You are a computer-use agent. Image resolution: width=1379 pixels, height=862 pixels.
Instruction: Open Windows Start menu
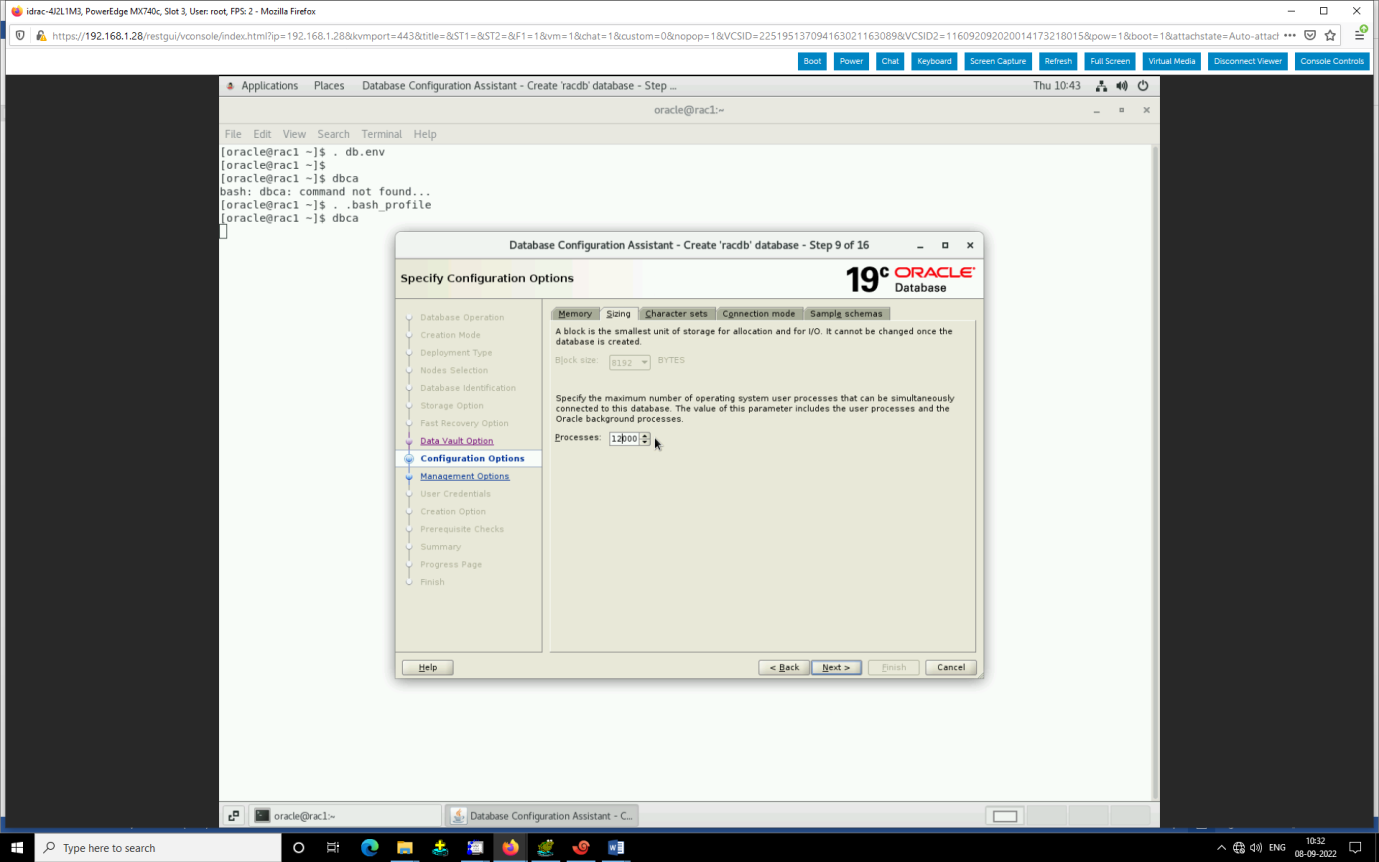(17, 847)
